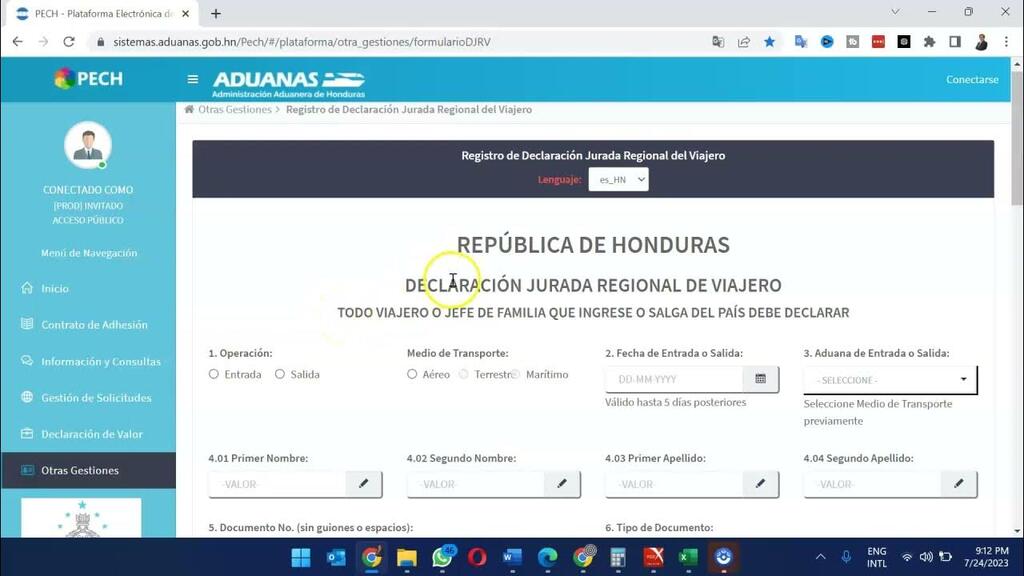
Task: Click the pencil icon for Segundo Nombre
Action: pos(562,484)
